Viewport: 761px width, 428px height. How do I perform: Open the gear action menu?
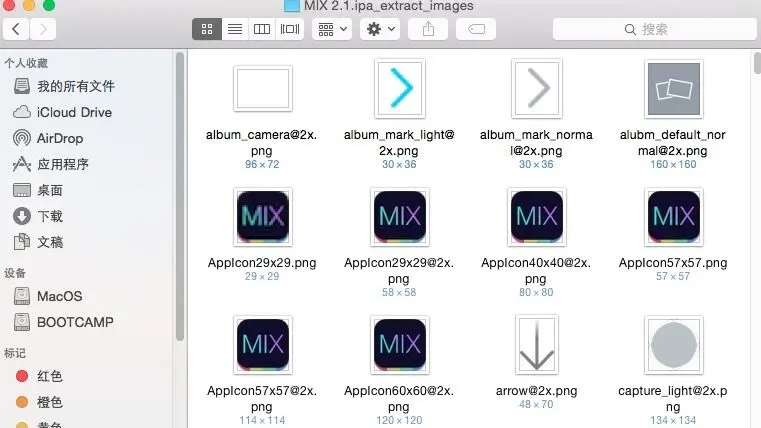pyautogui.click(x=380, y=29)
